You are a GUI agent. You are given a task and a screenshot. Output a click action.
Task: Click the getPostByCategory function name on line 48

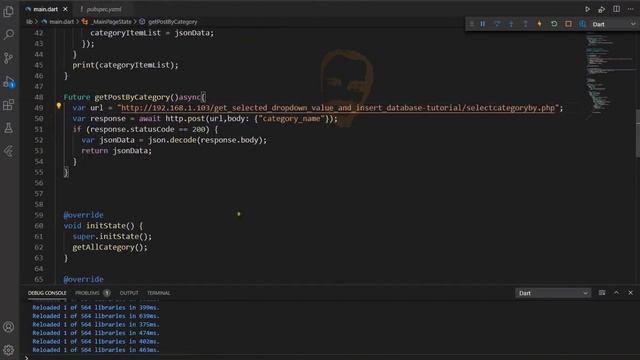(x=132, y=97)
